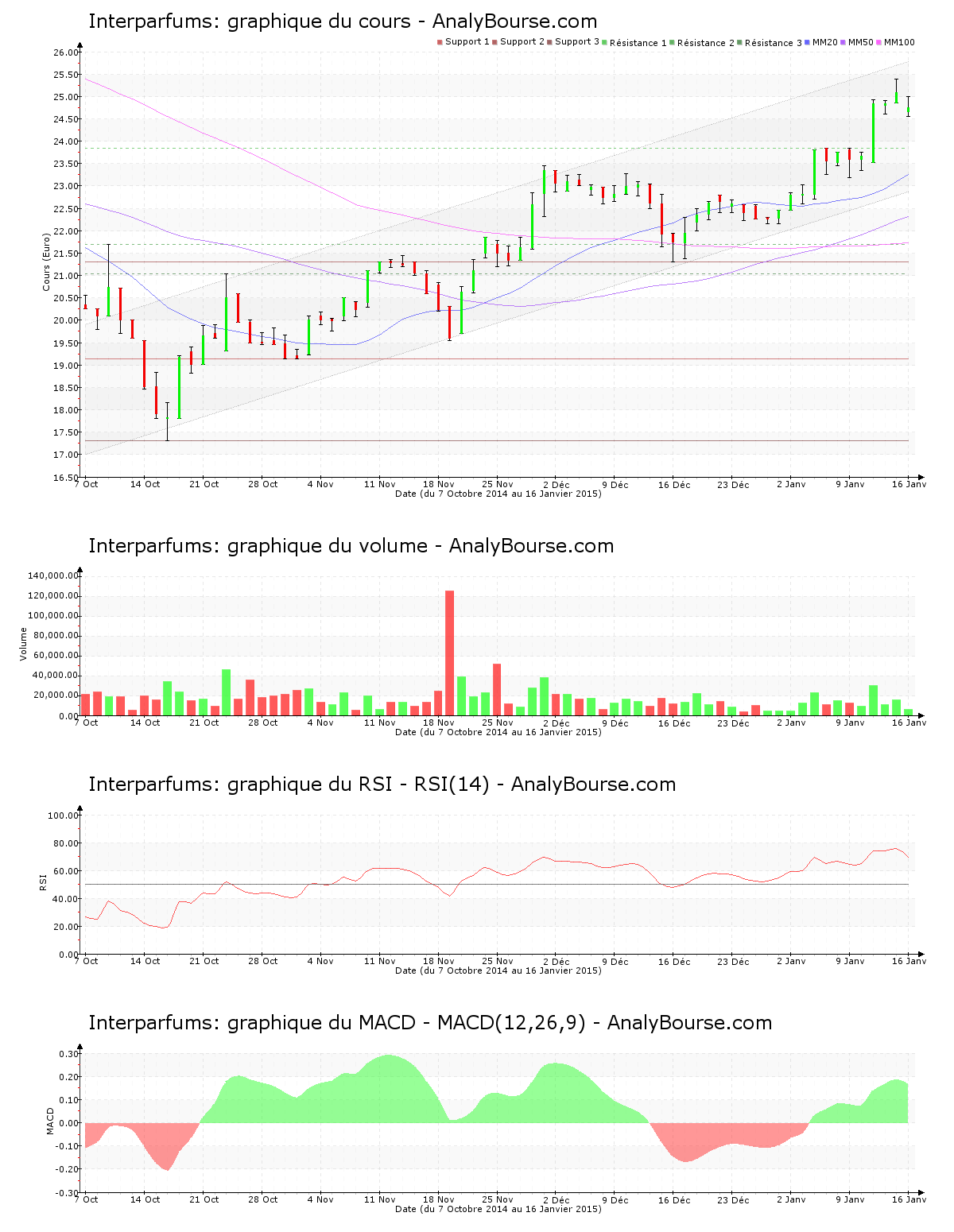Click the 'RSI' vertical axis label

point(43,881)
